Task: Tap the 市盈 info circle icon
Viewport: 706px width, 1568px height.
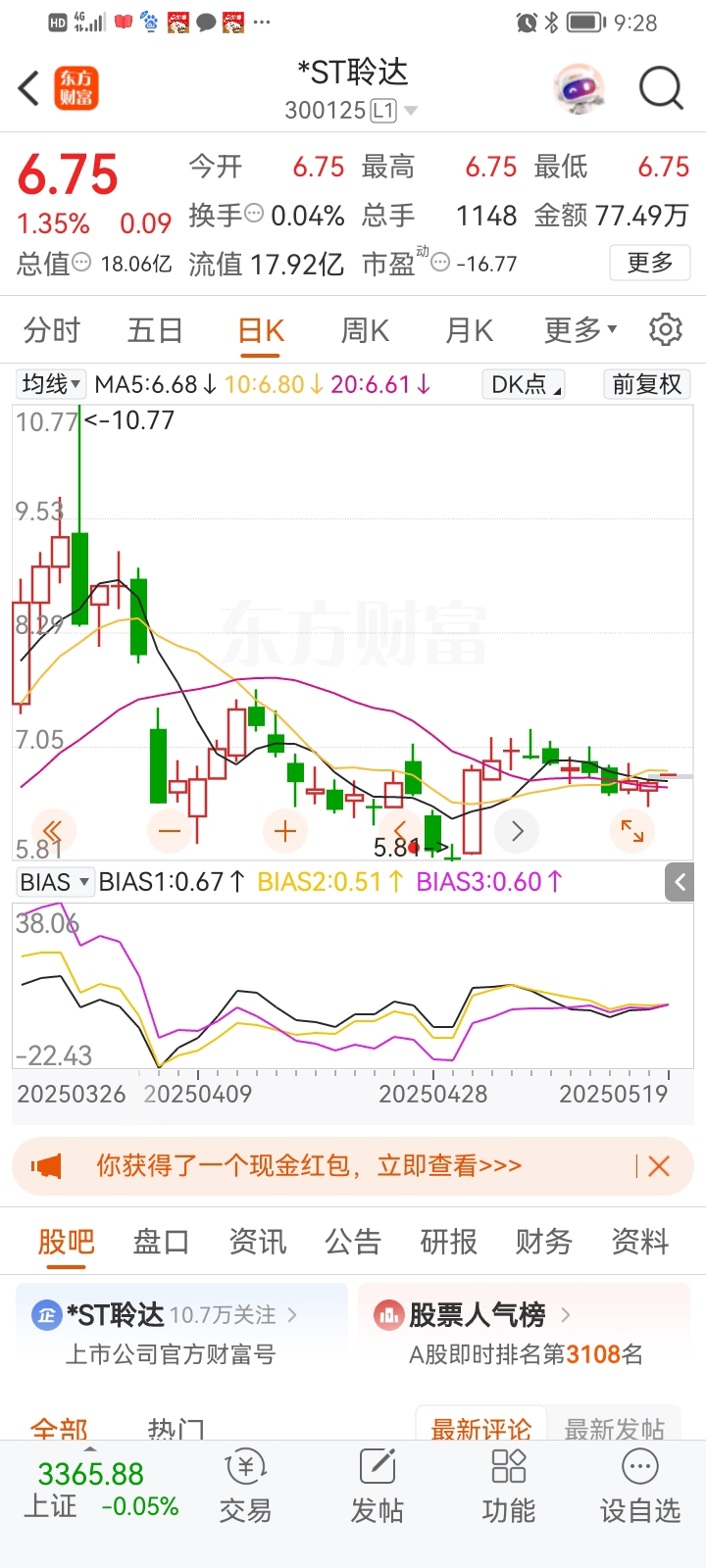Action: point(441,262)
